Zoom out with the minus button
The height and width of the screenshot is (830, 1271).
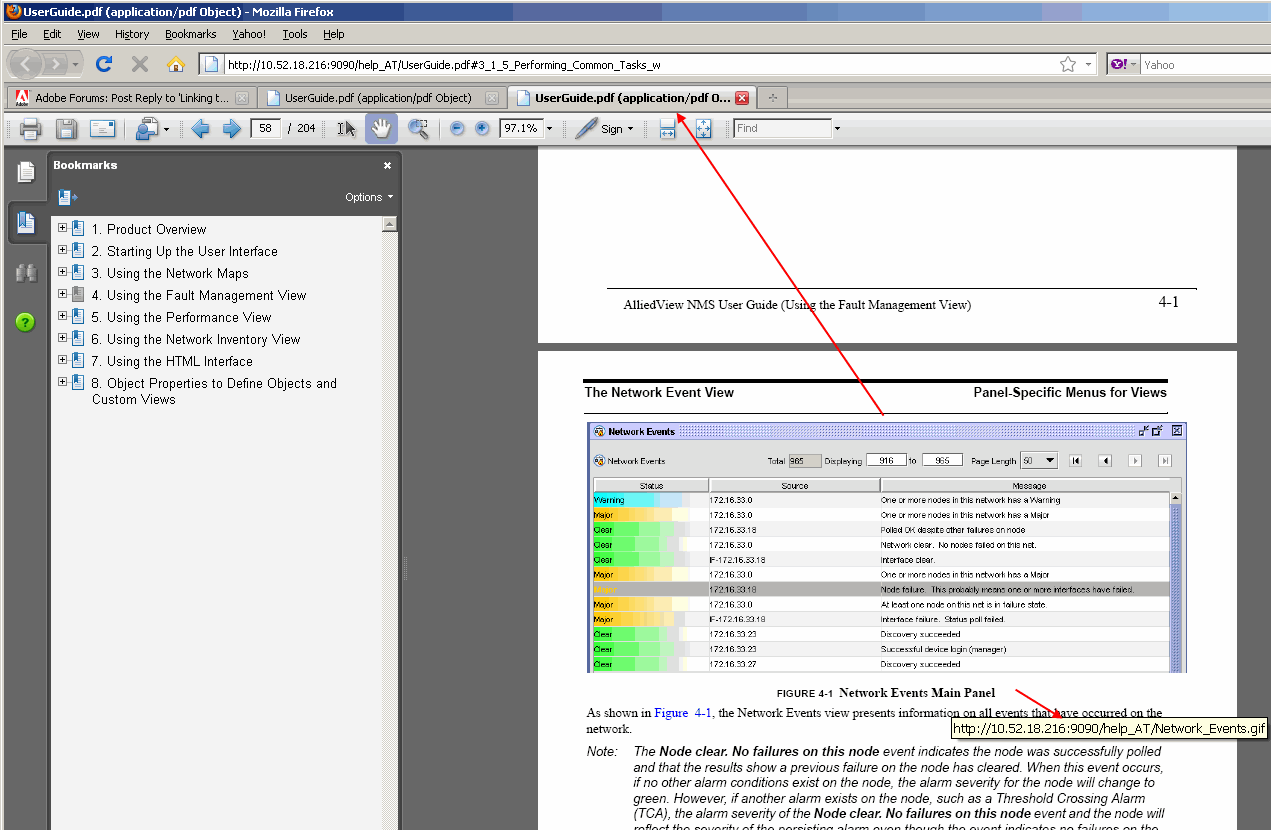tap(457, 129)
